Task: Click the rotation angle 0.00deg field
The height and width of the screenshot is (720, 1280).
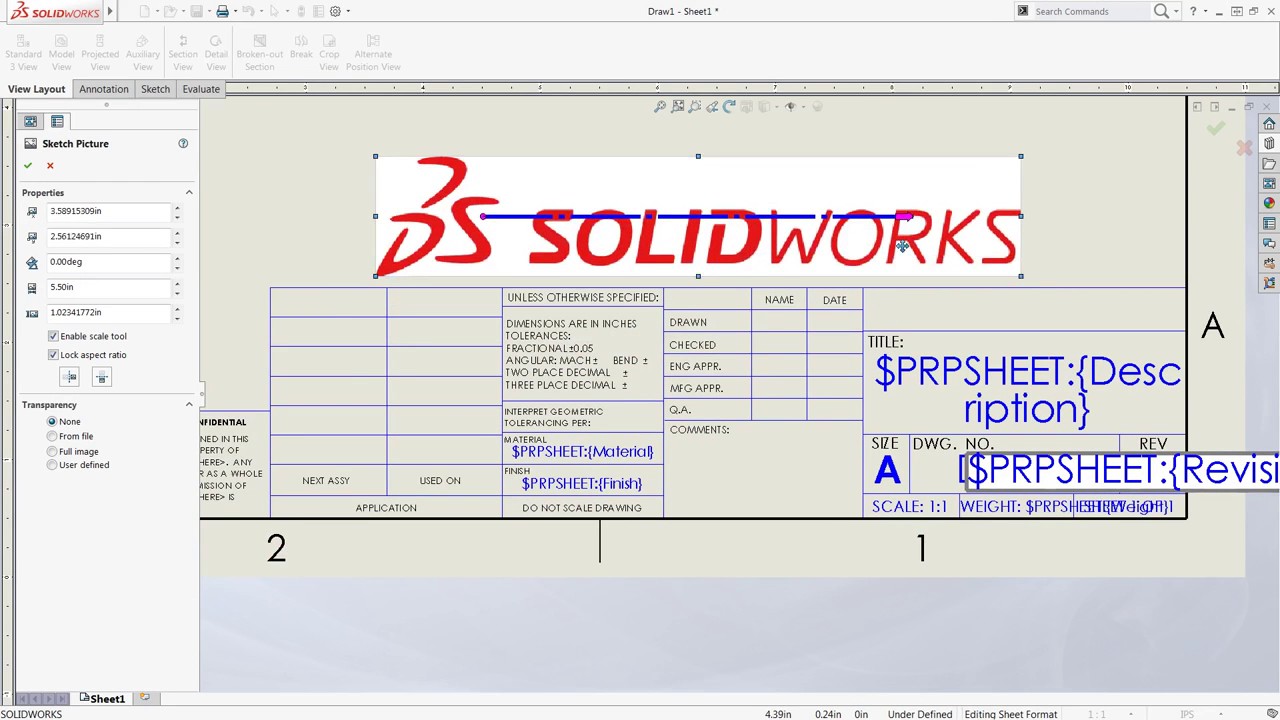Action: [x=108, y=262]
